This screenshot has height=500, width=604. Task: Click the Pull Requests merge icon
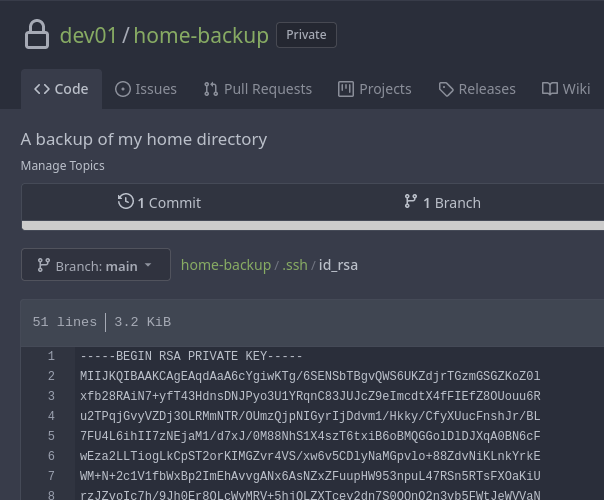click(211, 89)
